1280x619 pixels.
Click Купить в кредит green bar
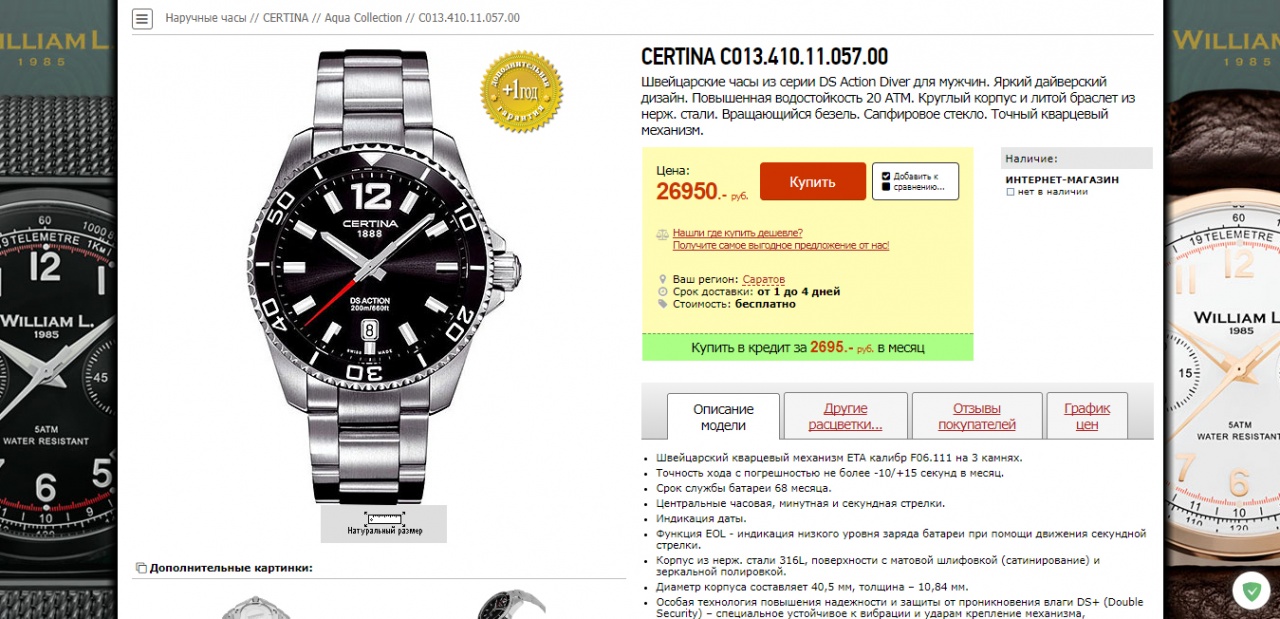[x=807, y=347]
